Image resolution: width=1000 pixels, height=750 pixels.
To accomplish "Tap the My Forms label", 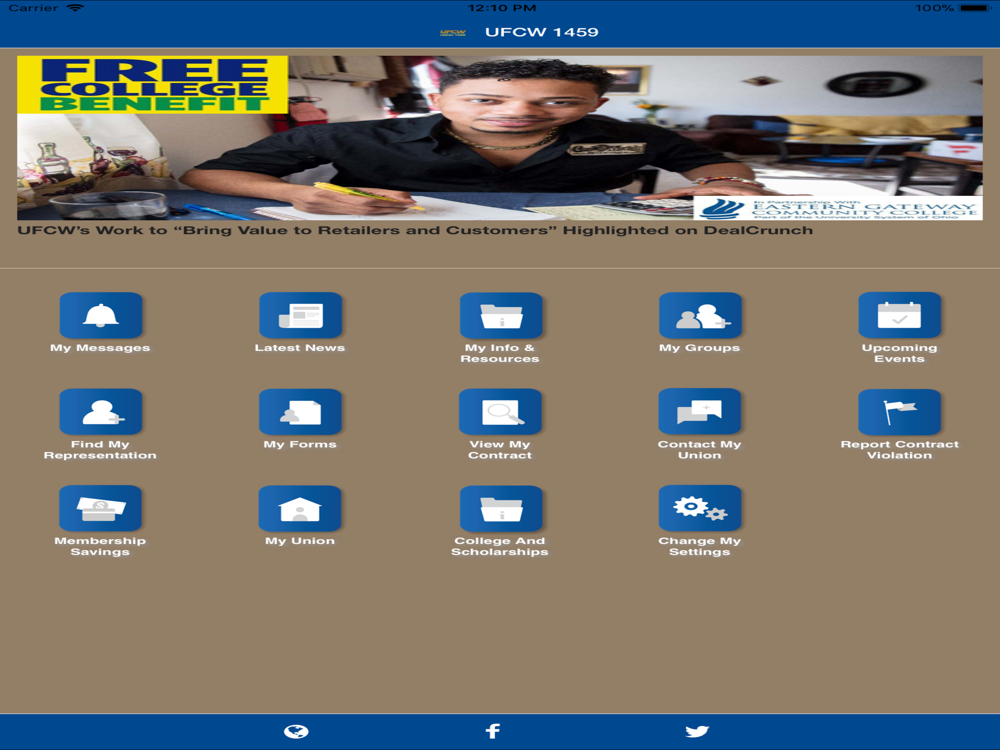I will tap(300, 444).
